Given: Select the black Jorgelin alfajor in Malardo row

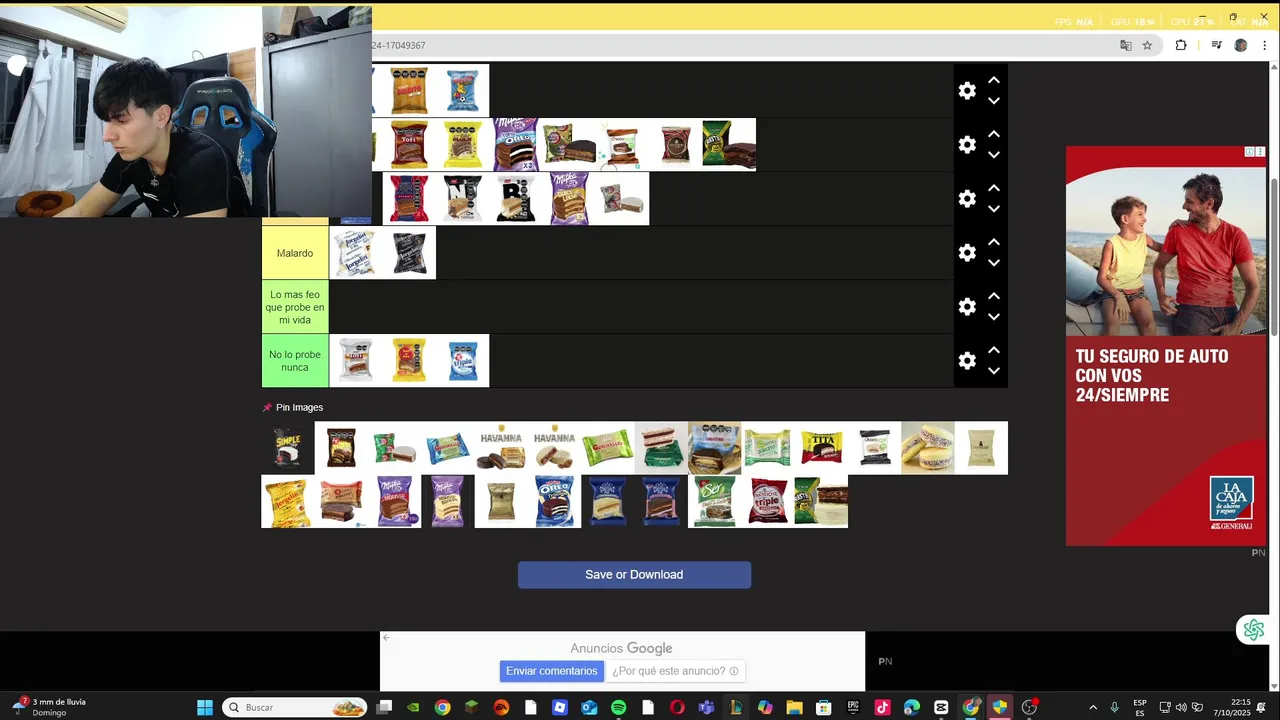Looking at the screenshot, I should (409, 253).
